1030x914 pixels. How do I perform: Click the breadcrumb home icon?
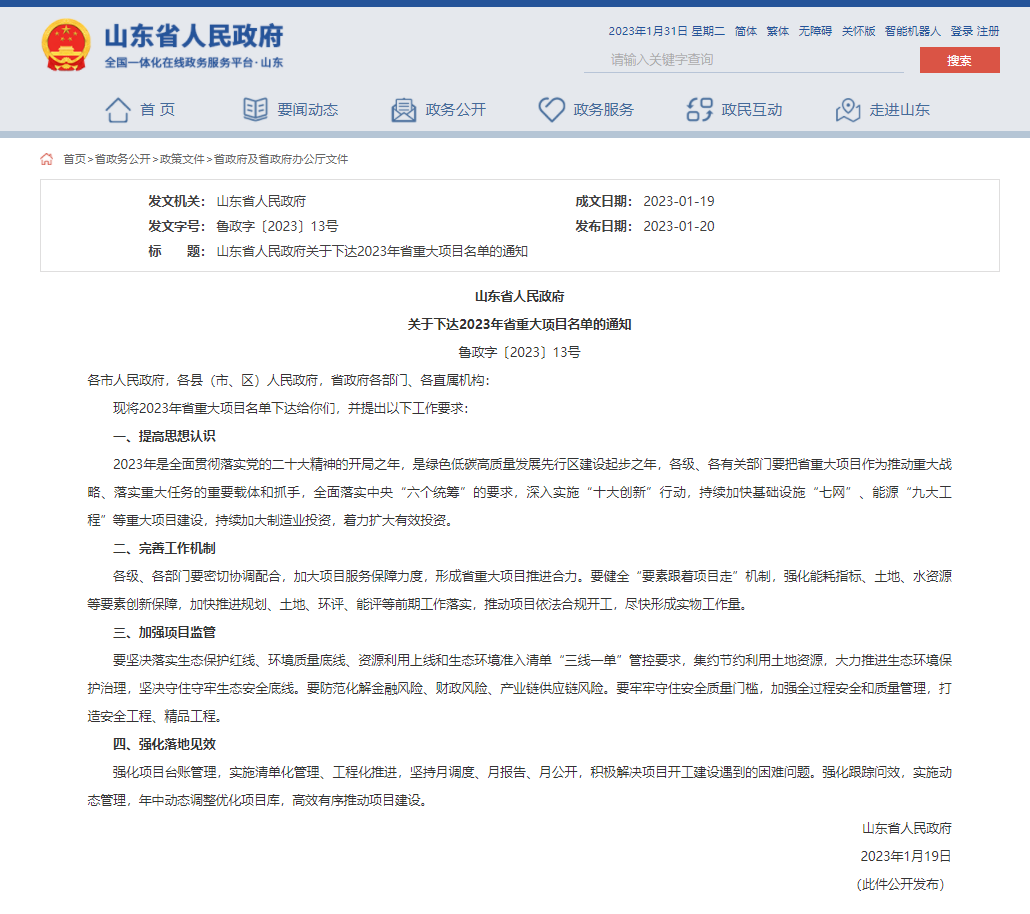(47, 159)
